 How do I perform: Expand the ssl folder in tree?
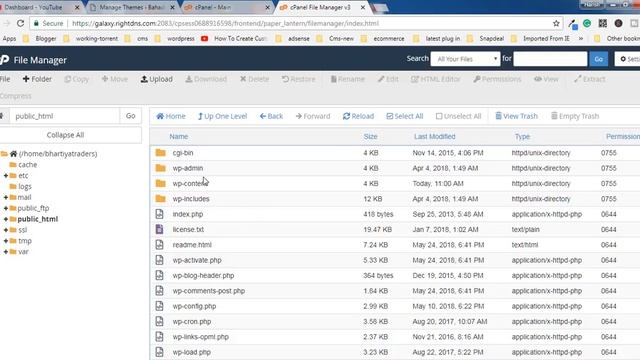(x=6, y=230)
